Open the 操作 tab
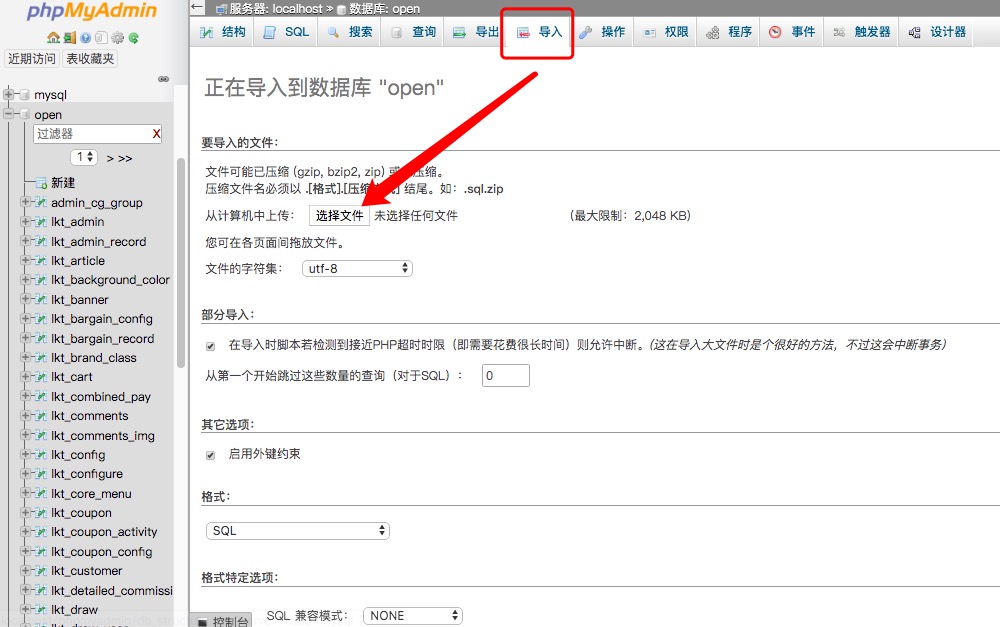The height and width of the screenshot is (627, 1000). tap(603, 32)
